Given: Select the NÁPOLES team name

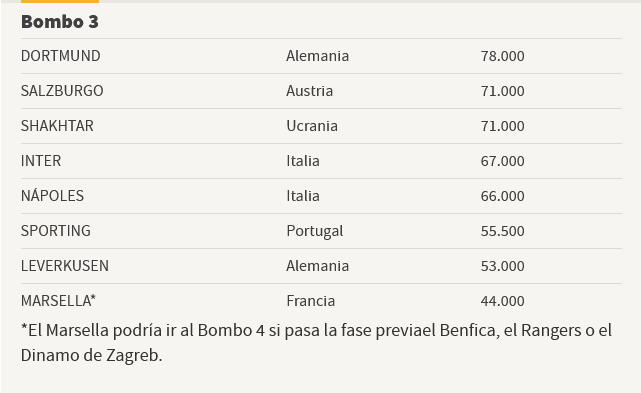Looking at the screenshot, I should (x=52, y=195).
